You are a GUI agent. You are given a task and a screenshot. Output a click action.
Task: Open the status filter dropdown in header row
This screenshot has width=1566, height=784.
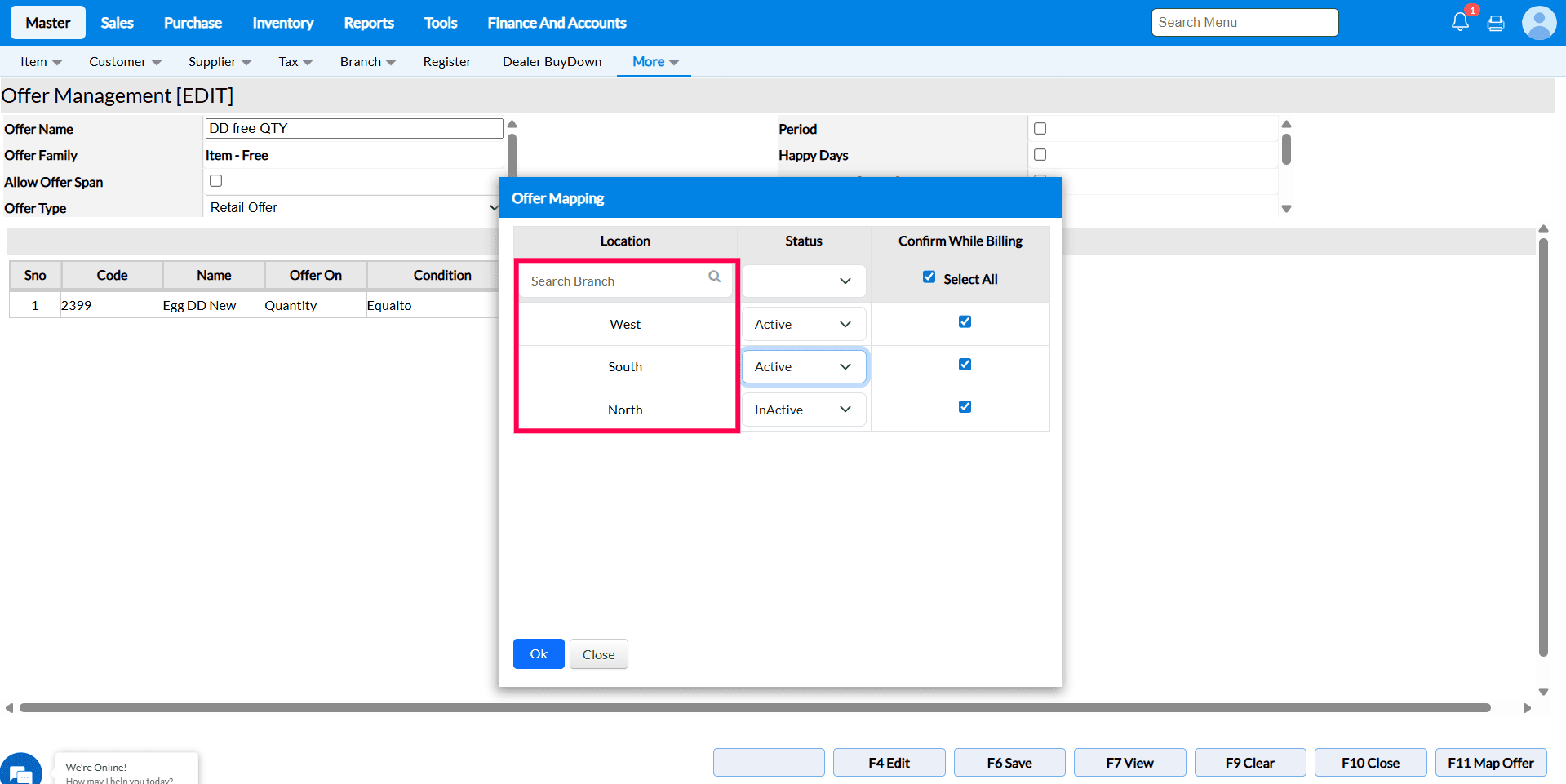tap(804, 281)
